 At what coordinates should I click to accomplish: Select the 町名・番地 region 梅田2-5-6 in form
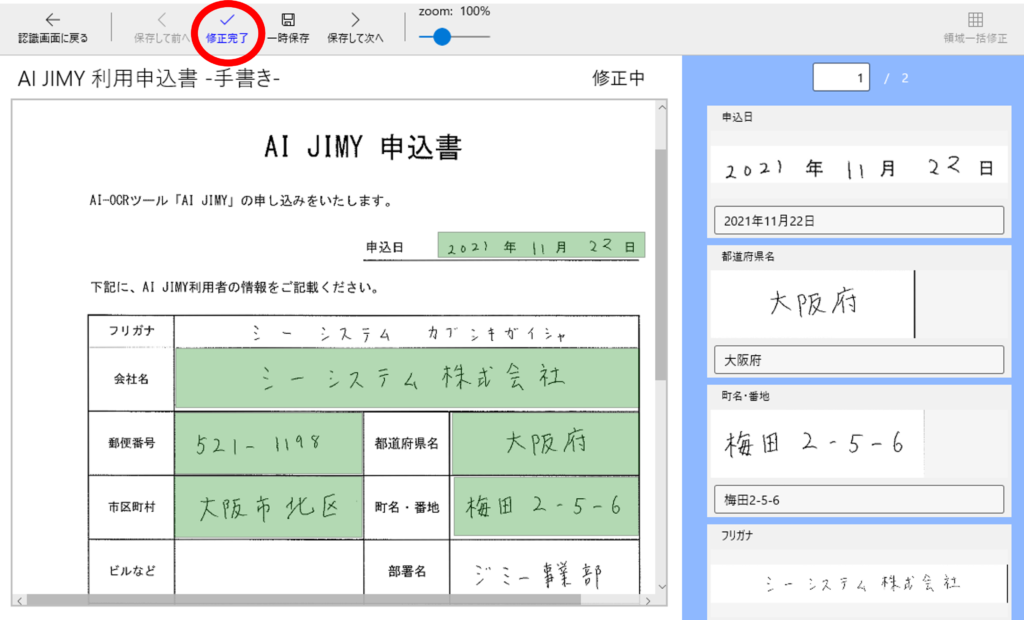click(545, 506)
